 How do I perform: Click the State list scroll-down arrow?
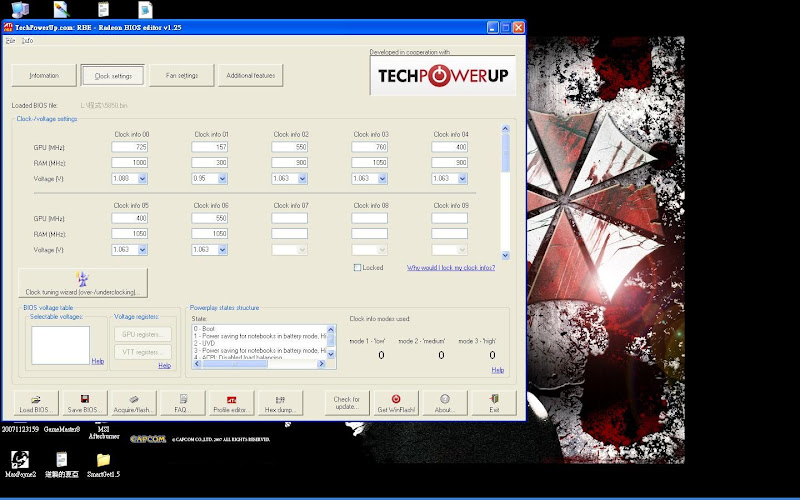(x=331, y=354)
